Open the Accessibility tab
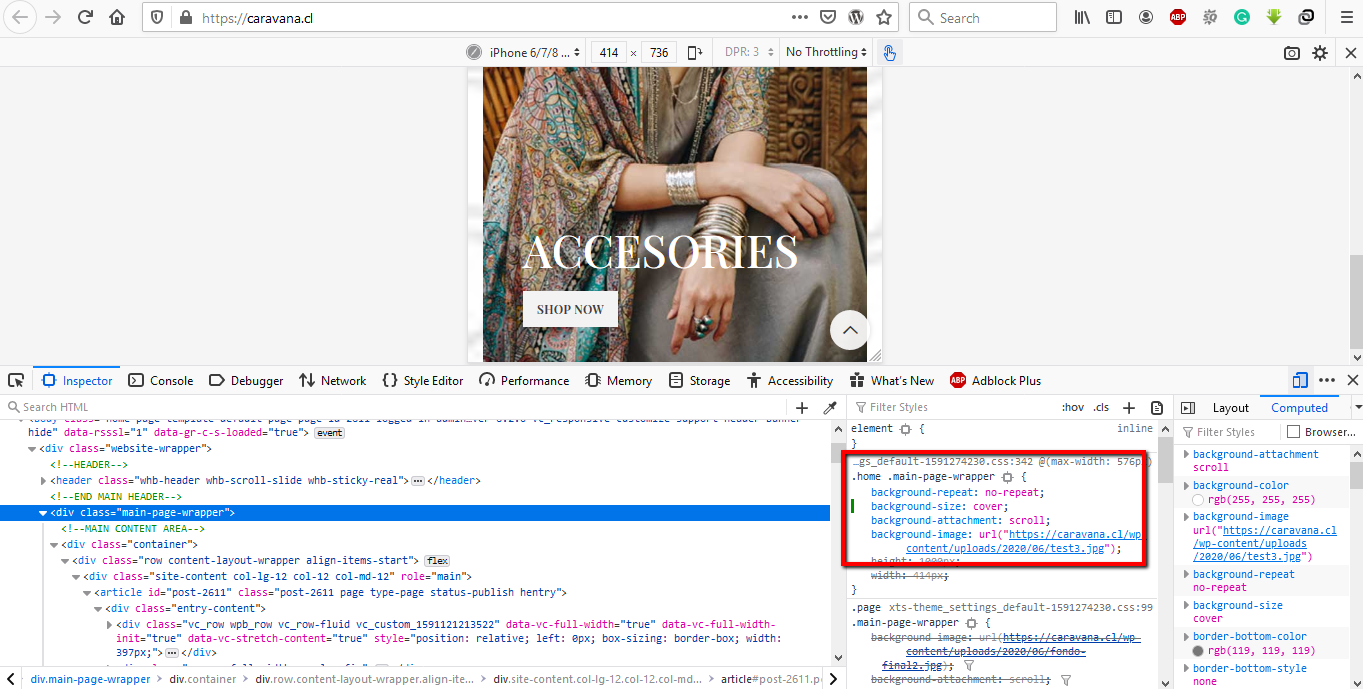Image resolution: width=1363 pixels, height=689 pixels. pos(789,380)
